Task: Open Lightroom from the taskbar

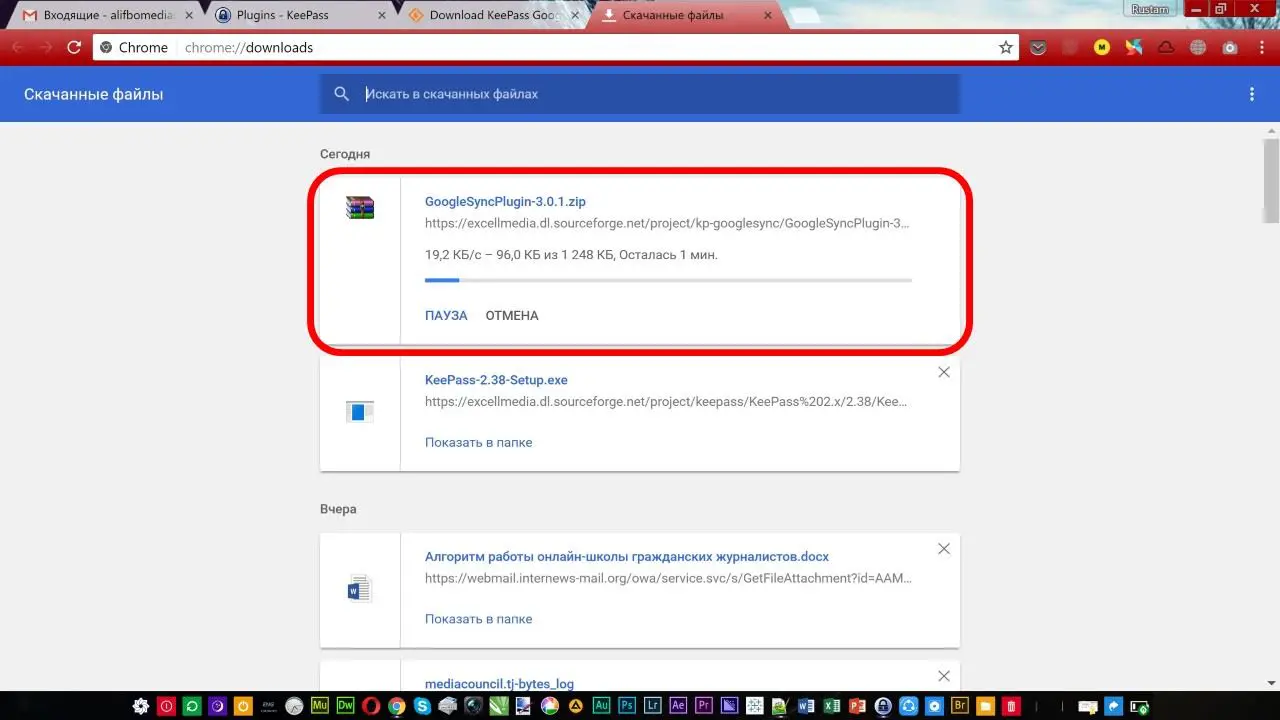Action: click(652, 706)
